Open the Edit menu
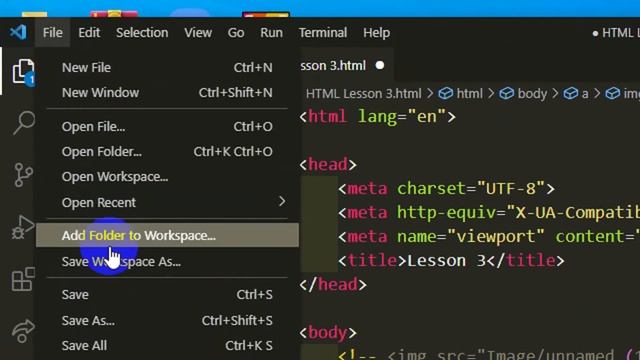This screenshot has height=360, width=640. click(x=89, y=33)
